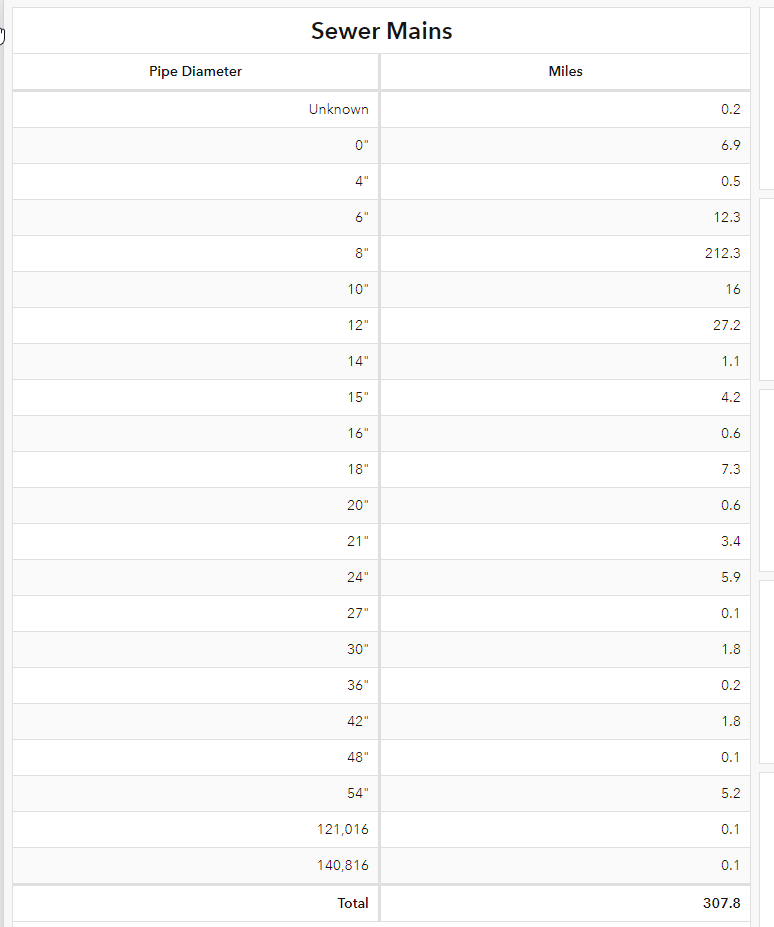Click the Total row label

352,903
